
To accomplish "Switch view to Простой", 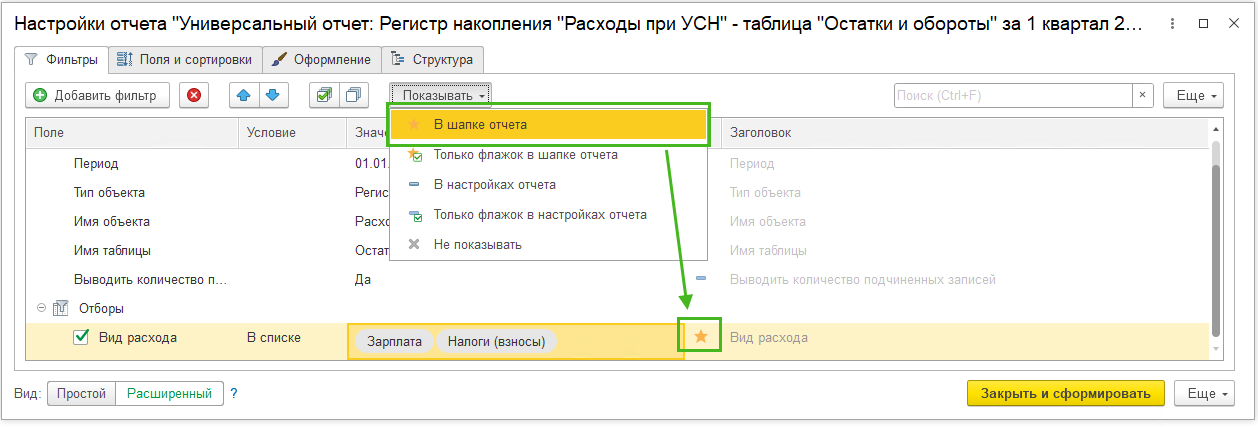I will pyautogui.click(x=81, y=394).
